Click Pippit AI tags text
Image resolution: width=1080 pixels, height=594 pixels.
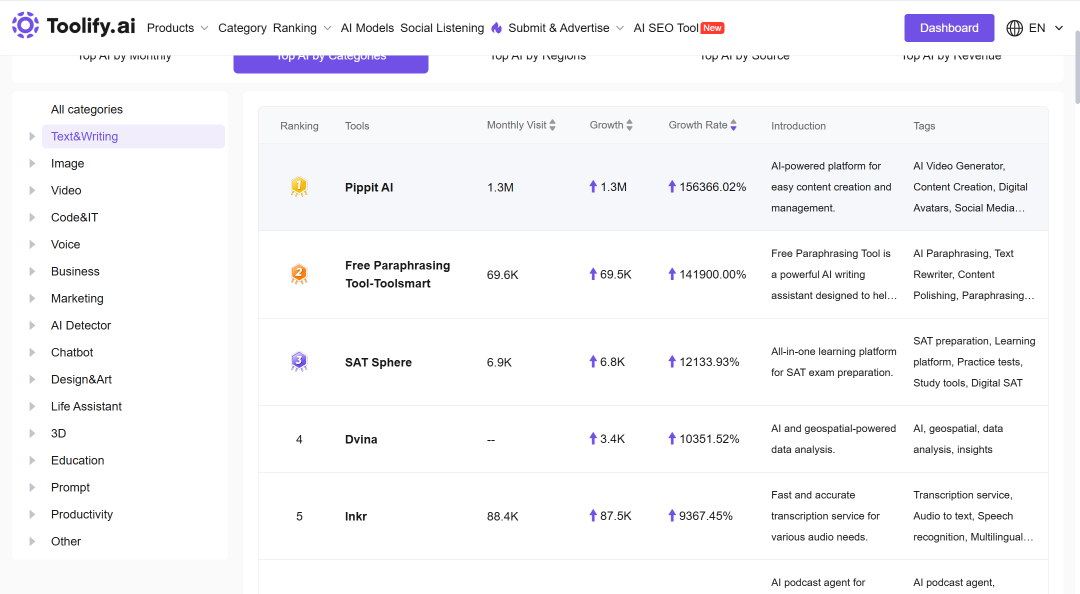point(970,187)
